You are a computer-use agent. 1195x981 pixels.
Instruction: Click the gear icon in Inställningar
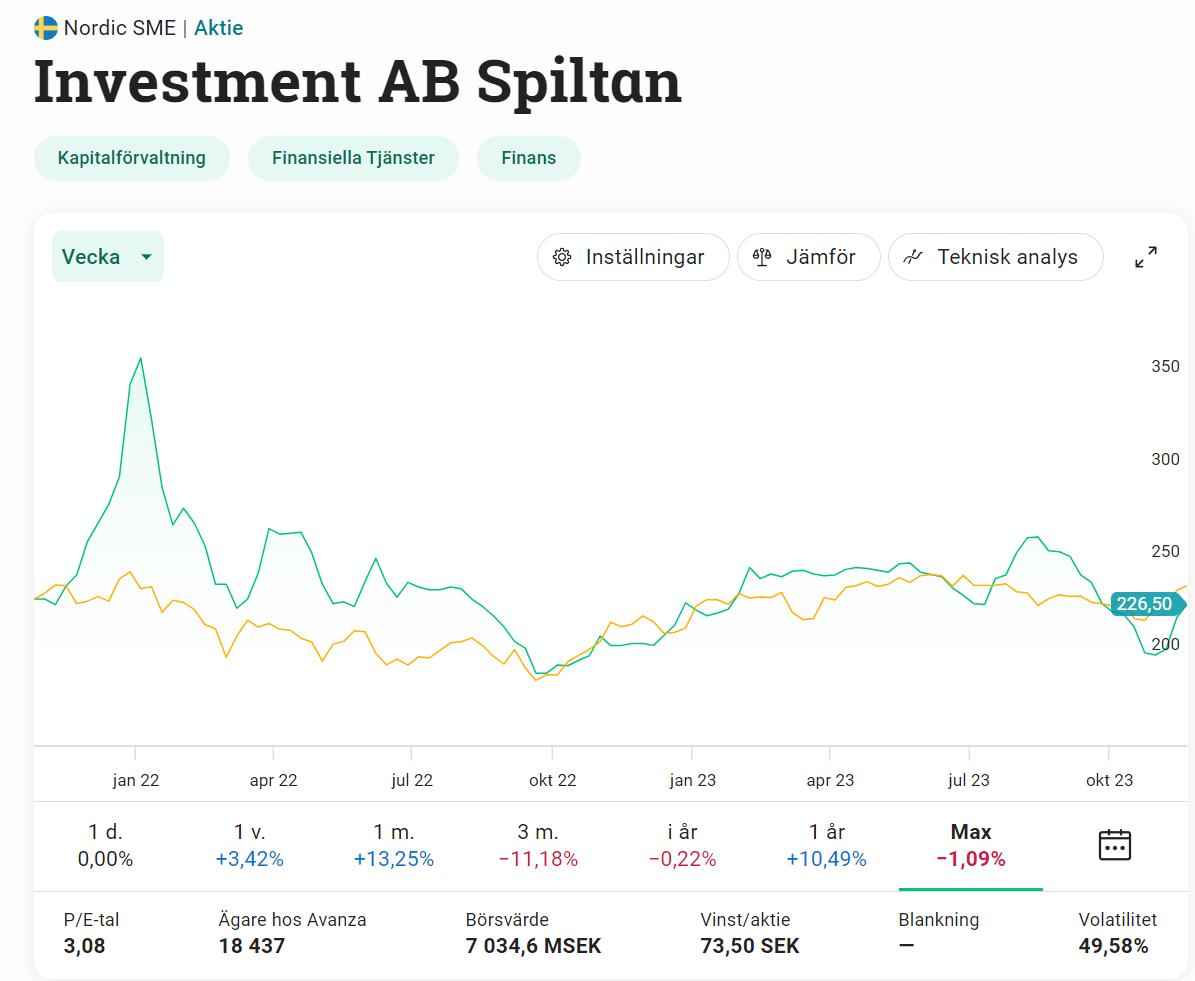coord(562,257)
